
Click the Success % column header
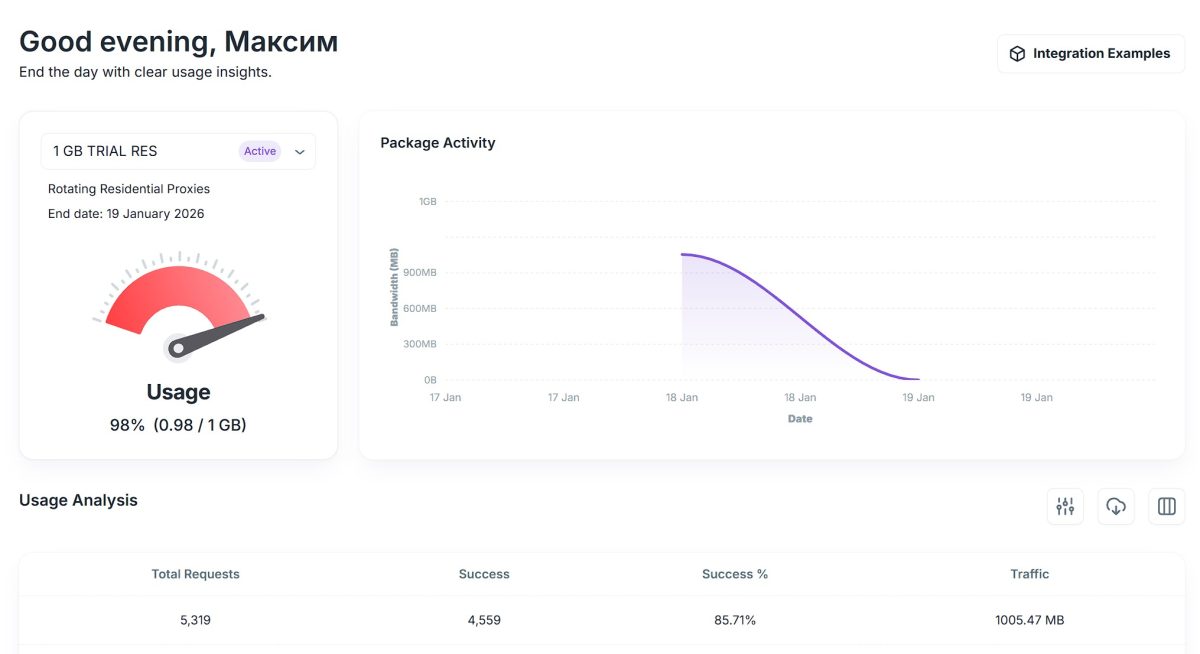click(735, 574)
